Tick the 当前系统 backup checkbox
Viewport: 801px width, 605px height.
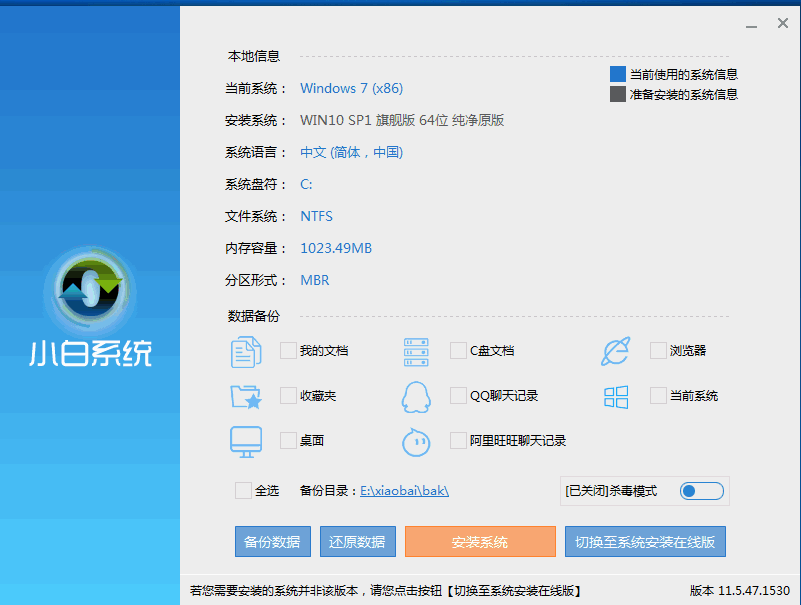[x=658, y=395]
